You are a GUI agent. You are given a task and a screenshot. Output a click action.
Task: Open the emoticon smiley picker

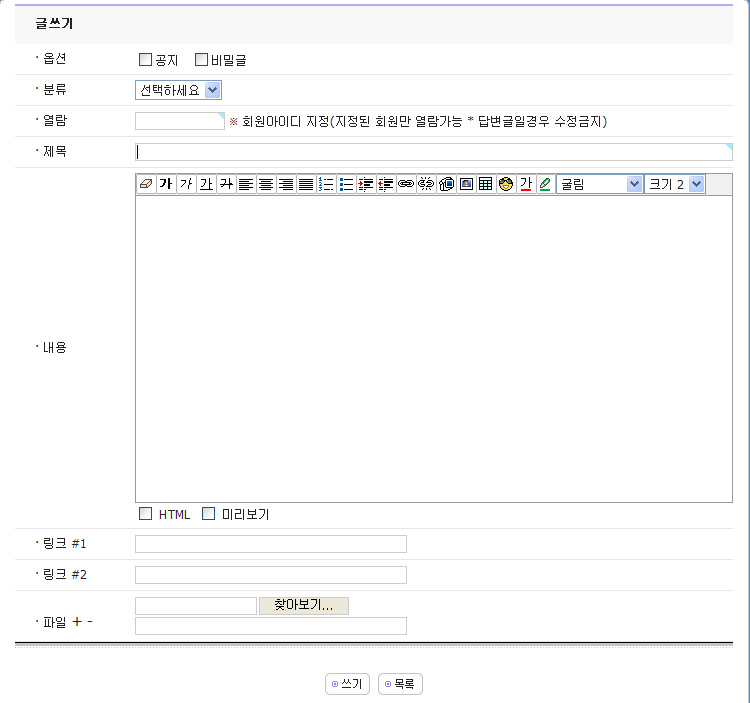[x=506, y=184]
